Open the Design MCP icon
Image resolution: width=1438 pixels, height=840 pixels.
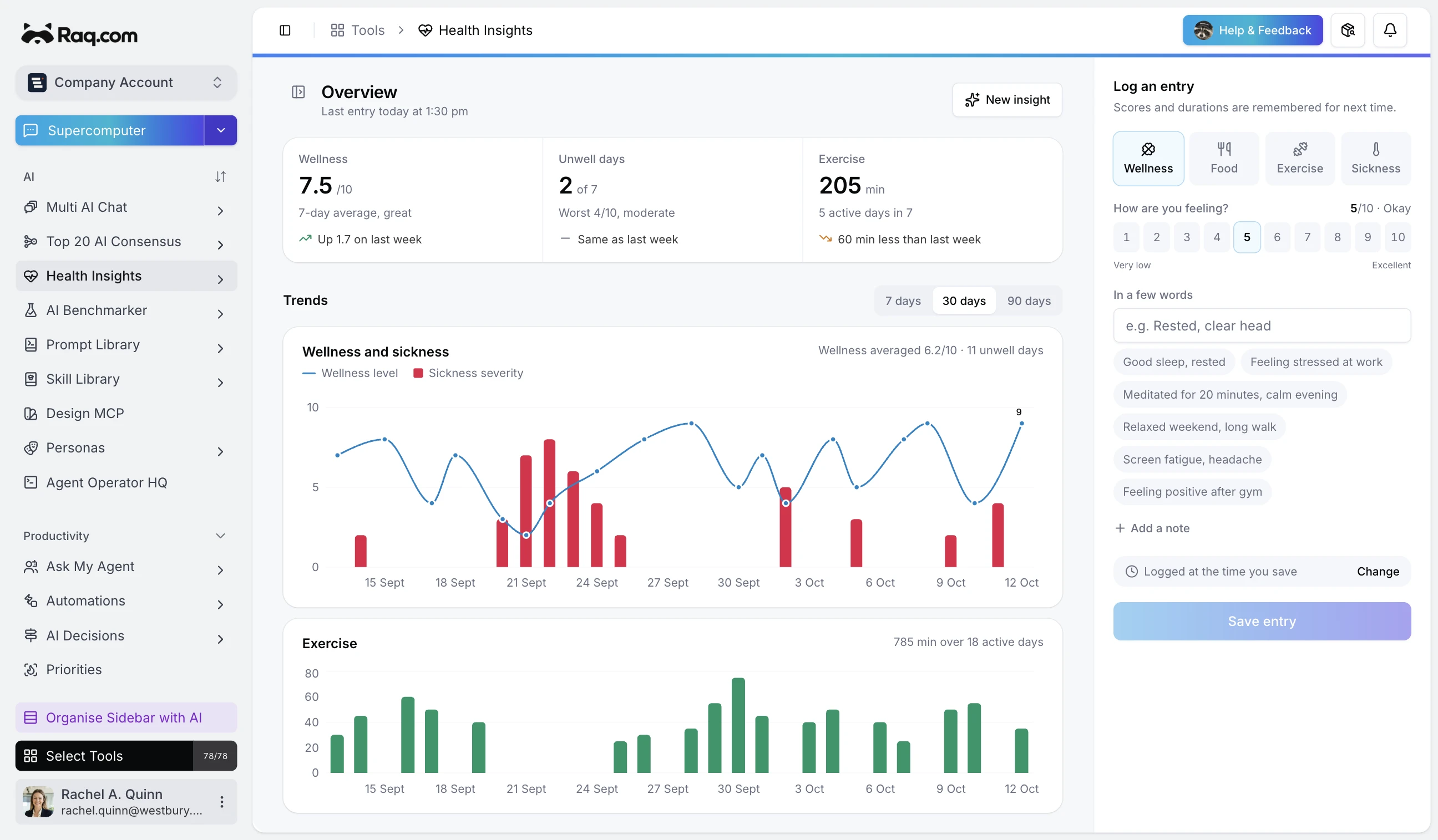pyautogui.click(x=31, y=414)
